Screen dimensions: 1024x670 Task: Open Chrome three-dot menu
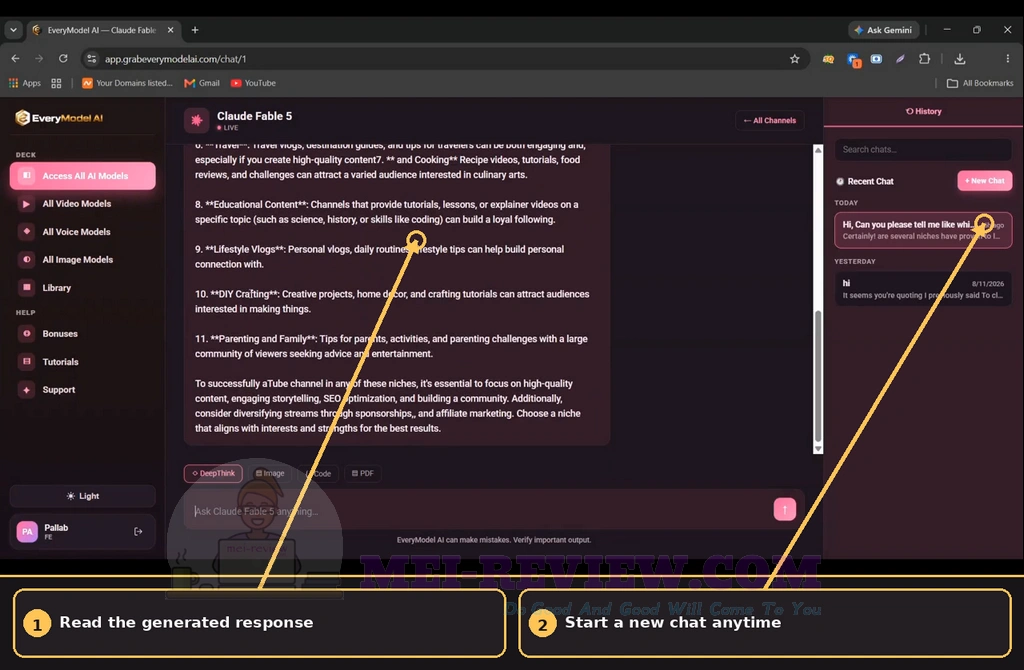1007,59
